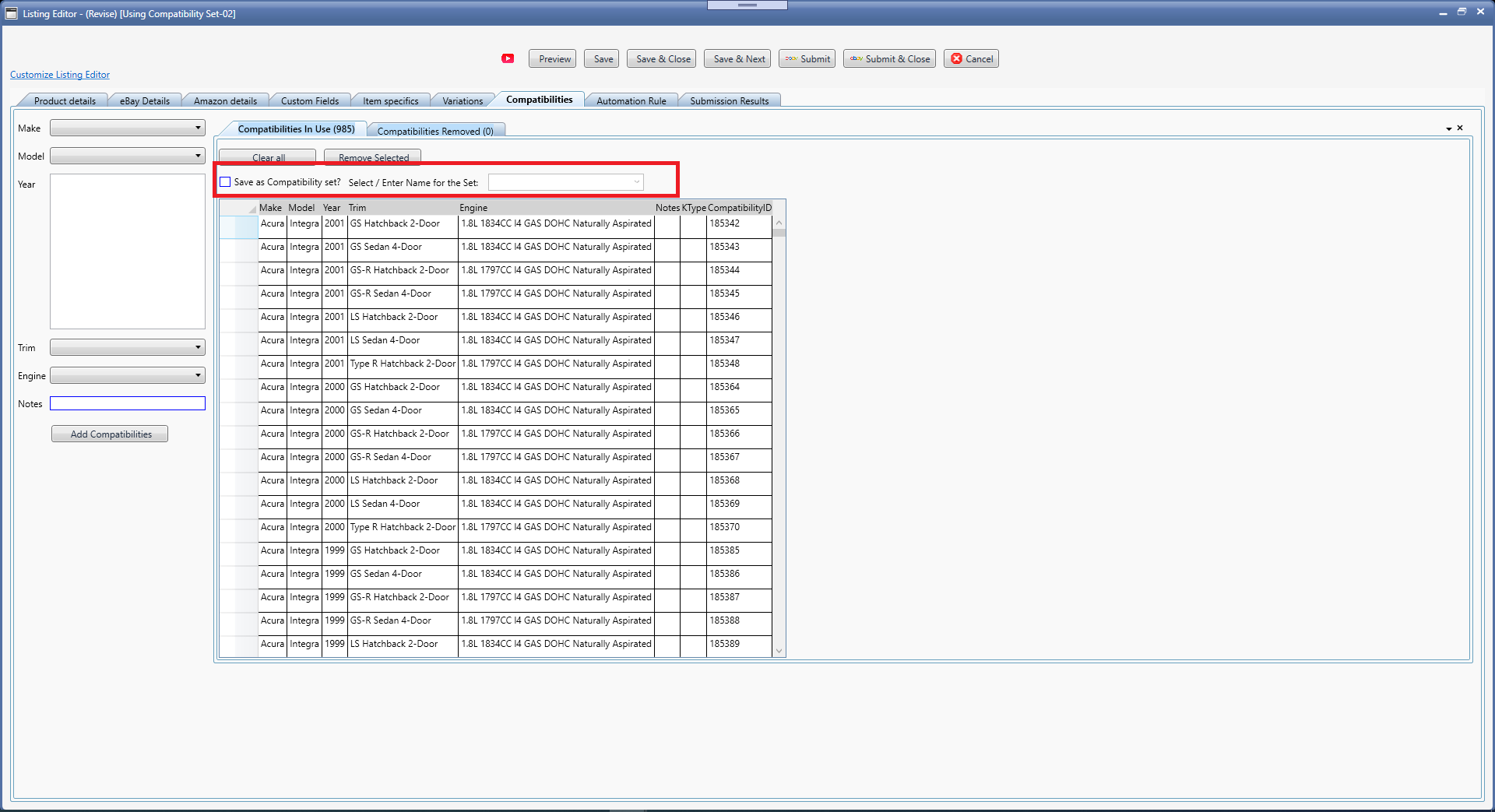Select Compatibilities In Use (985) tab
Viewport: 1495px width, 812px height.
(x=296, y=128)
